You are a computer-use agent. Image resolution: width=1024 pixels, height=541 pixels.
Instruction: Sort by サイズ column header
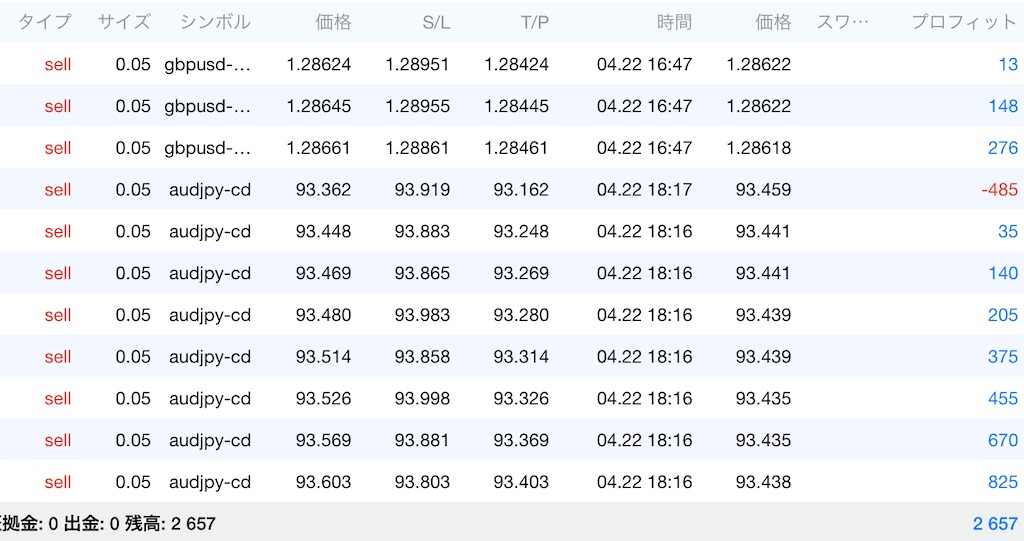[124, 22]
